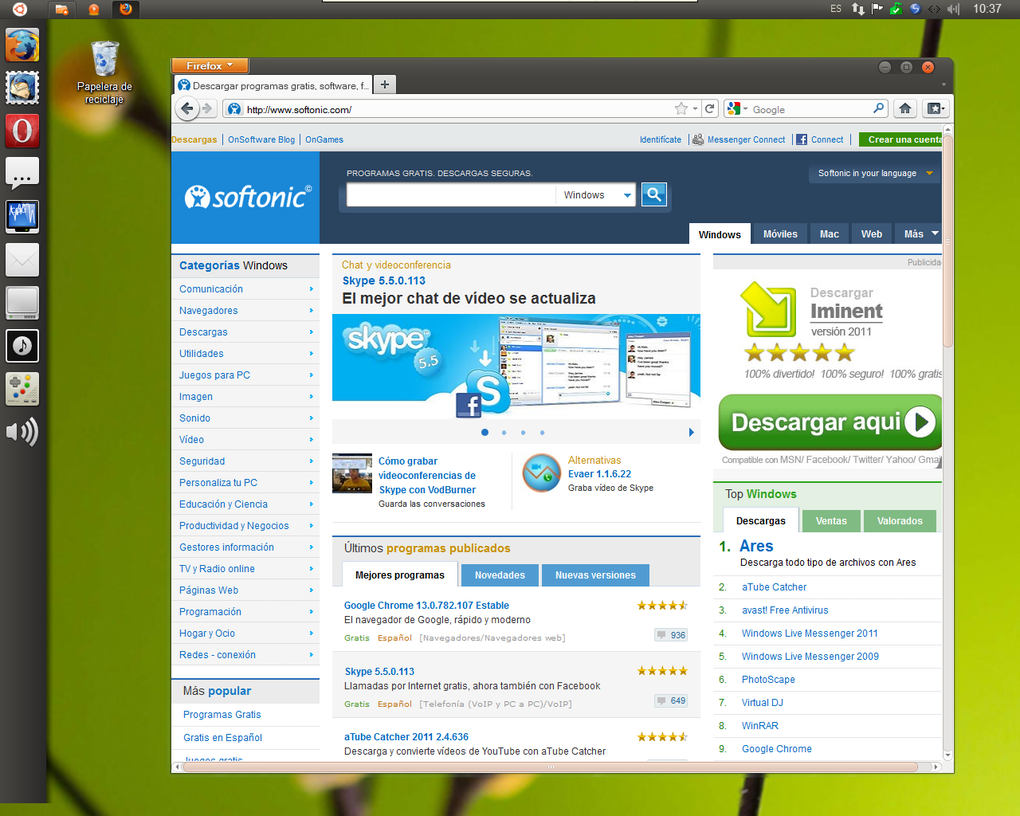This screenshot has width=1020, height=816.
Task: Click the blue magnifier search button on Softonic
Action: coord(654,194)
